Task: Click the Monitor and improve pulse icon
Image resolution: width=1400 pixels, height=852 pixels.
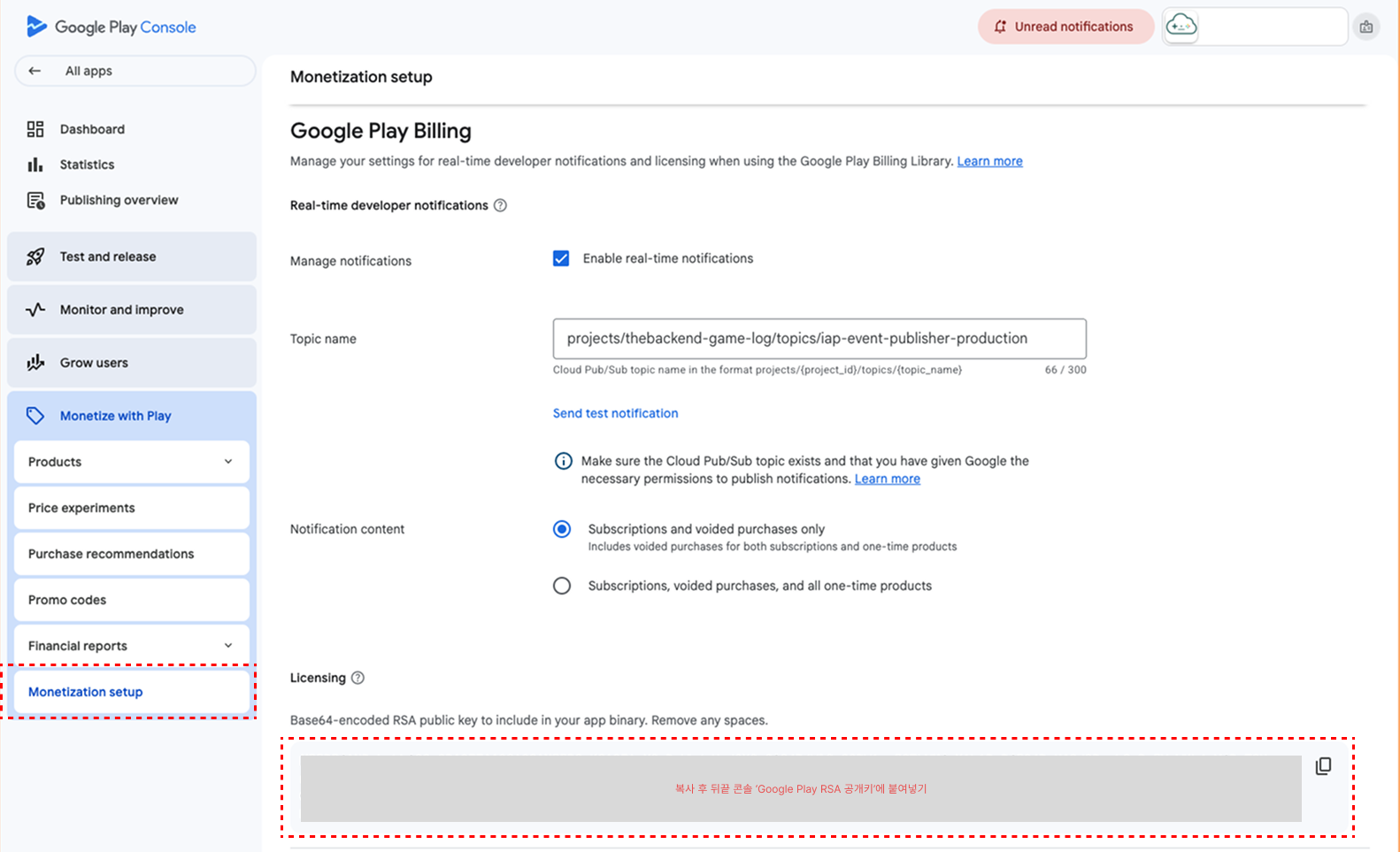Action: (35, 310)
